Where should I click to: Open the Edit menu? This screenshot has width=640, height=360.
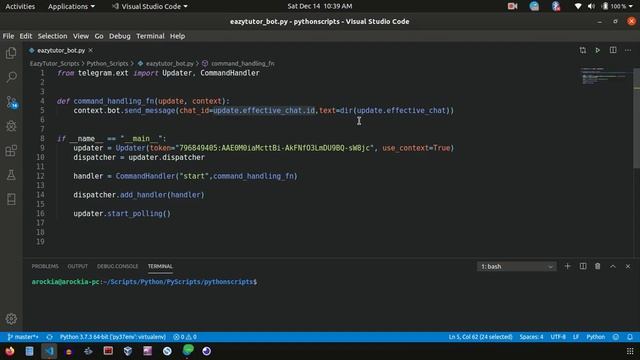coord(26,36)
